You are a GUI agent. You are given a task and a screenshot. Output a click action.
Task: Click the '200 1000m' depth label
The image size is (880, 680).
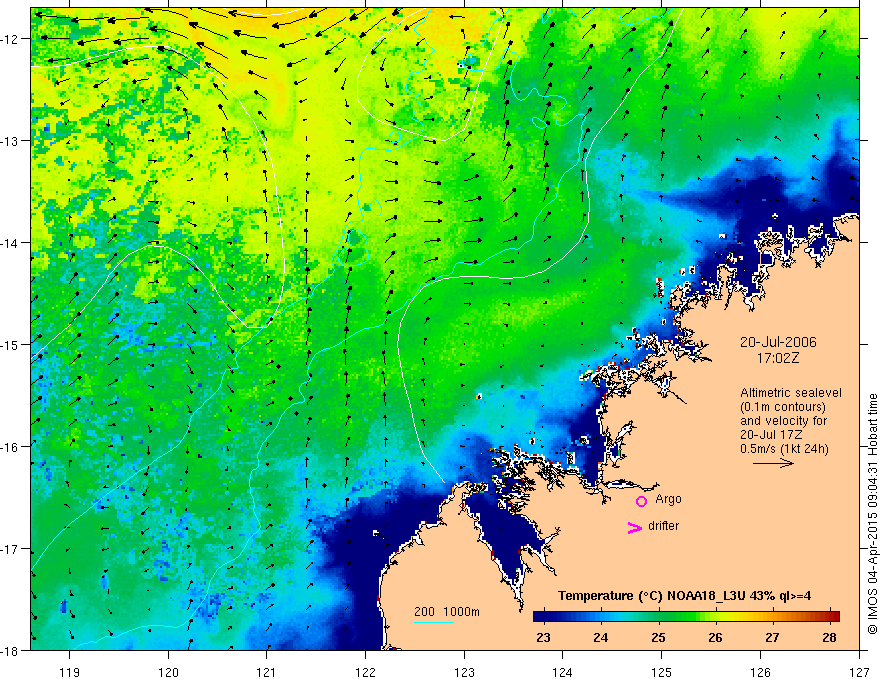pos(447,612)
